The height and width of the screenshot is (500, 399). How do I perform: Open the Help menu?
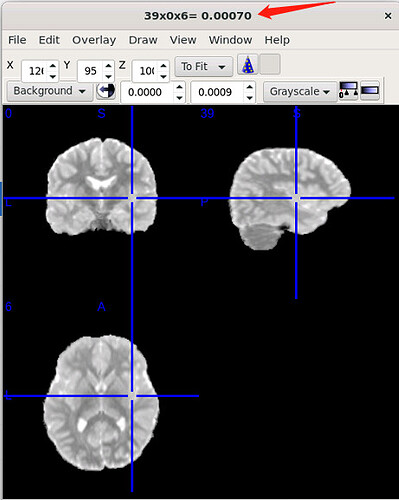pos(277,40)
